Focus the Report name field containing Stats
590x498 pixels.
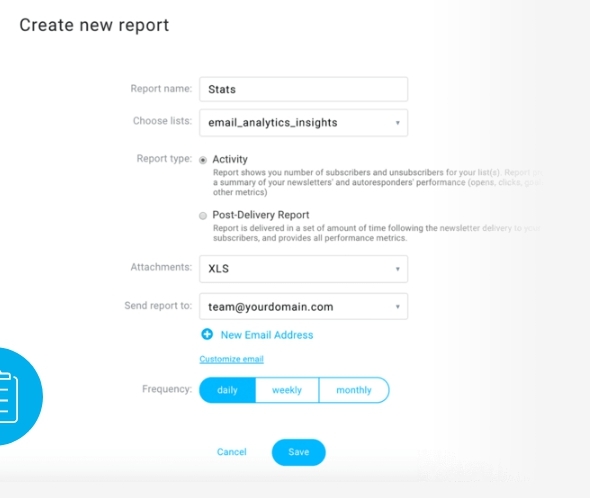pyautogui.click(x=303, y=89)
